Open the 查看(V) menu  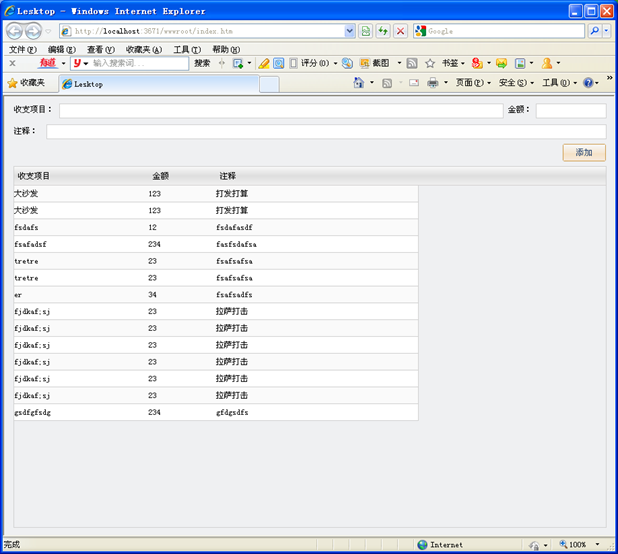[x=101, y=50]
